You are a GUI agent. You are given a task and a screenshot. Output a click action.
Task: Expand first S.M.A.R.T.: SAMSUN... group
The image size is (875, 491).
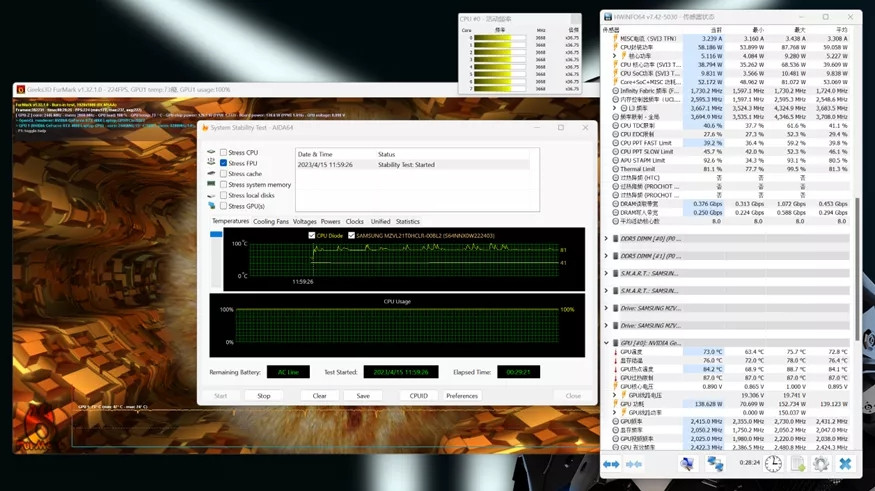pyautogui.click(x=607, y=273)
